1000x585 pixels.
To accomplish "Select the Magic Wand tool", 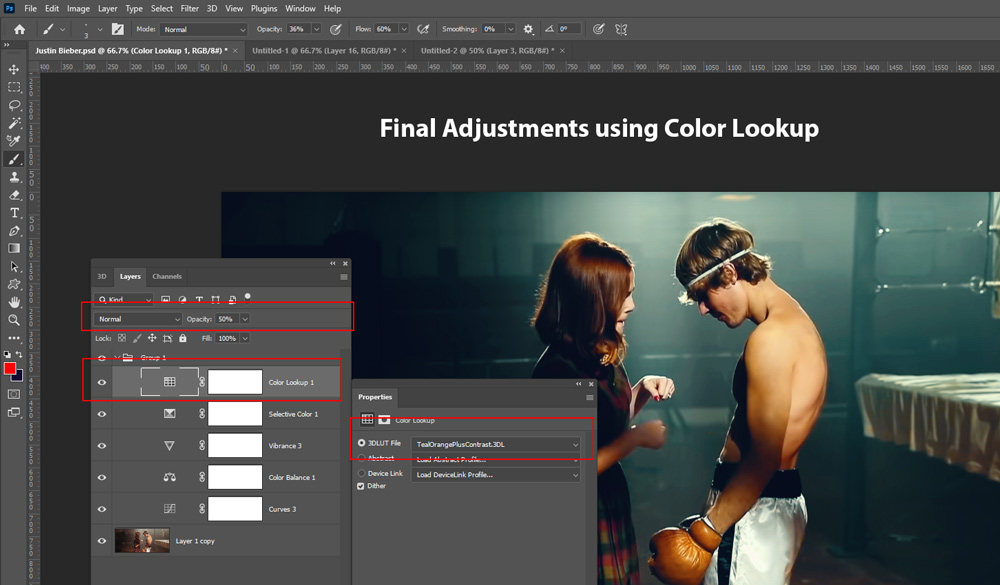I will 14,122.
